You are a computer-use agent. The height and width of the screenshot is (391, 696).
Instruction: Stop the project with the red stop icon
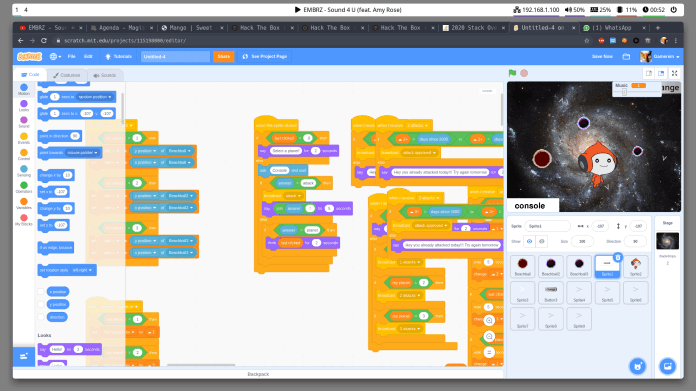click(524, 73)
